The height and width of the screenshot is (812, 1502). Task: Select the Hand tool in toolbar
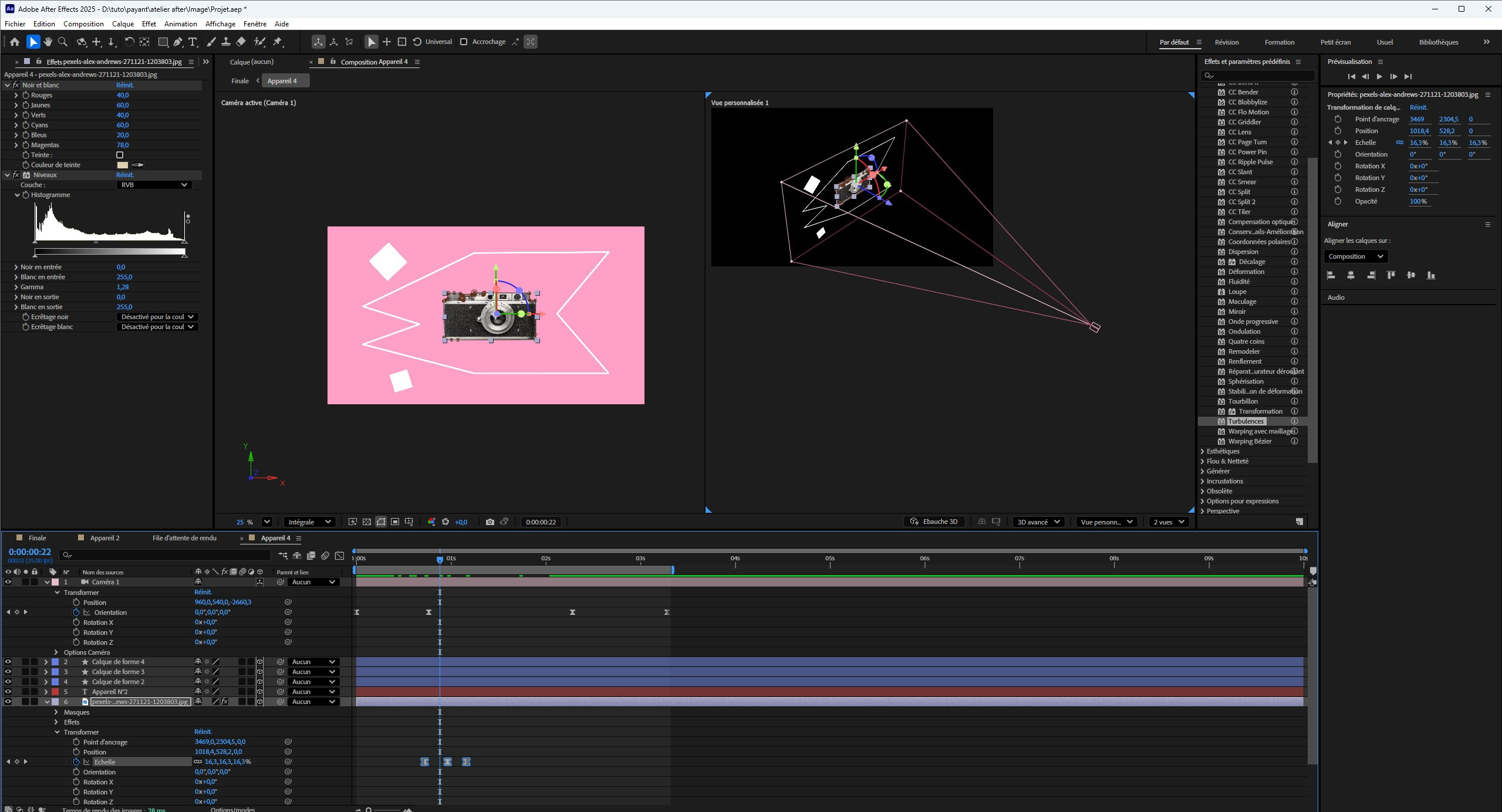(x=48, y=42)
